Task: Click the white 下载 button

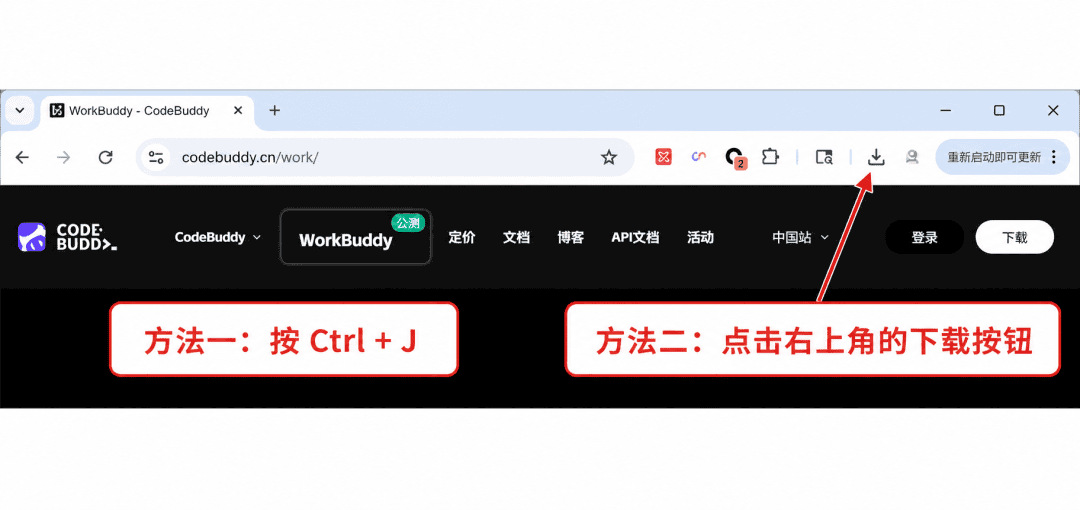Action: pos(1015,237)
